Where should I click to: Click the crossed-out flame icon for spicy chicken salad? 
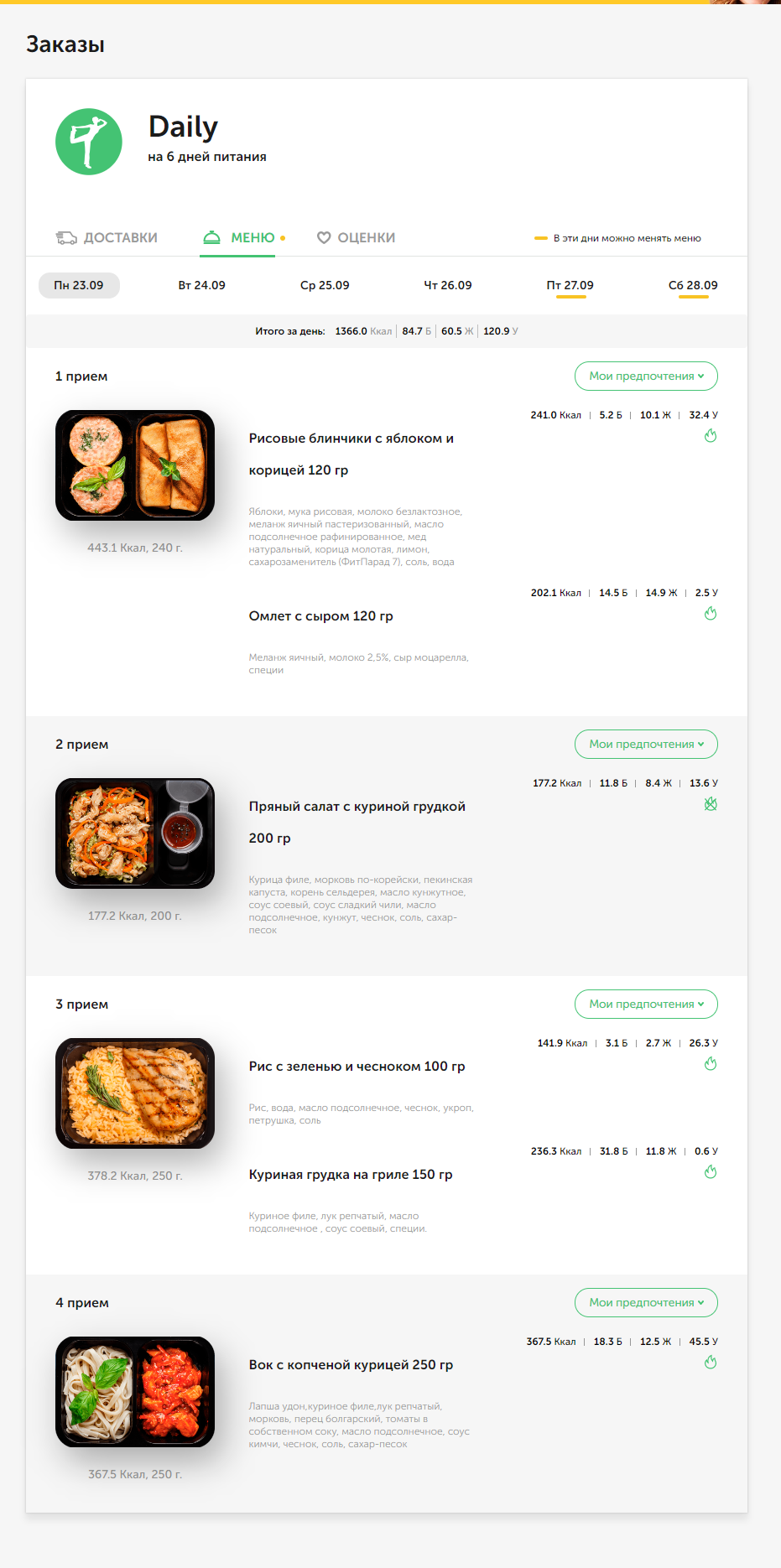coord(711,804)
